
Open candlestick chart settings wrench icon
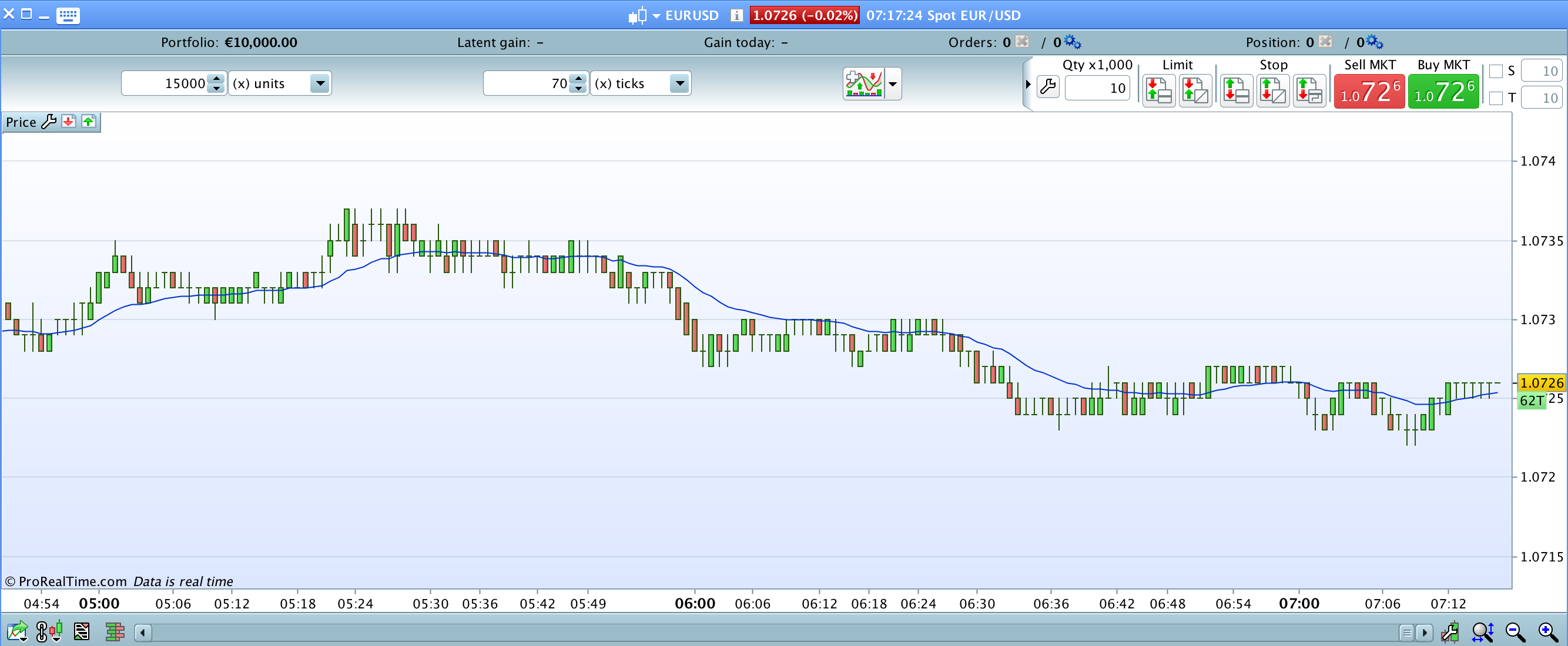[1450, 632]
